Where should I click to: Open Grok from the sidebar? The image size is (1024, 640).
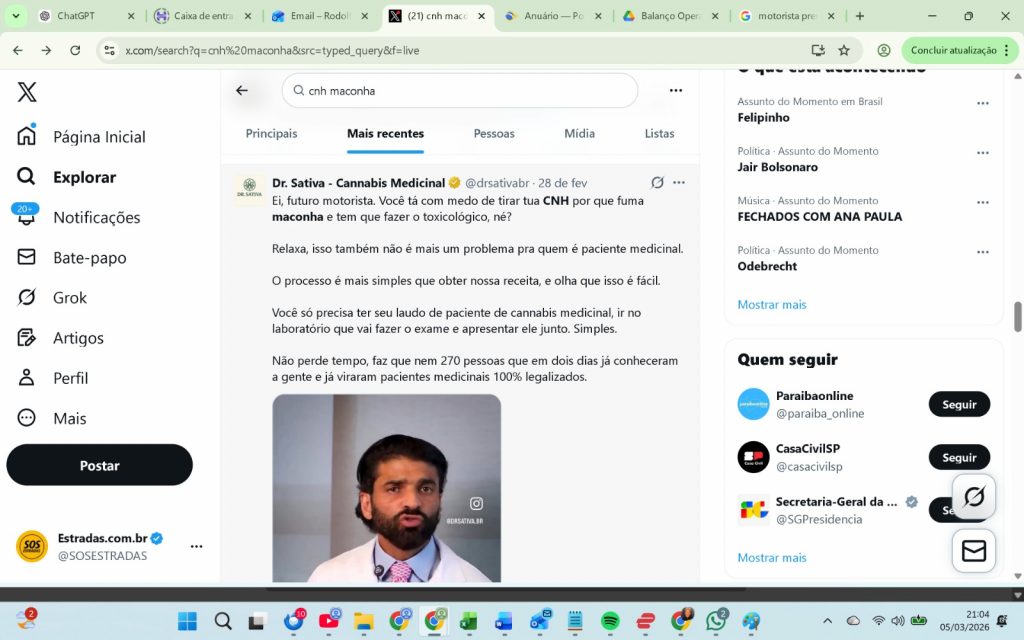[x=52, y=298]
